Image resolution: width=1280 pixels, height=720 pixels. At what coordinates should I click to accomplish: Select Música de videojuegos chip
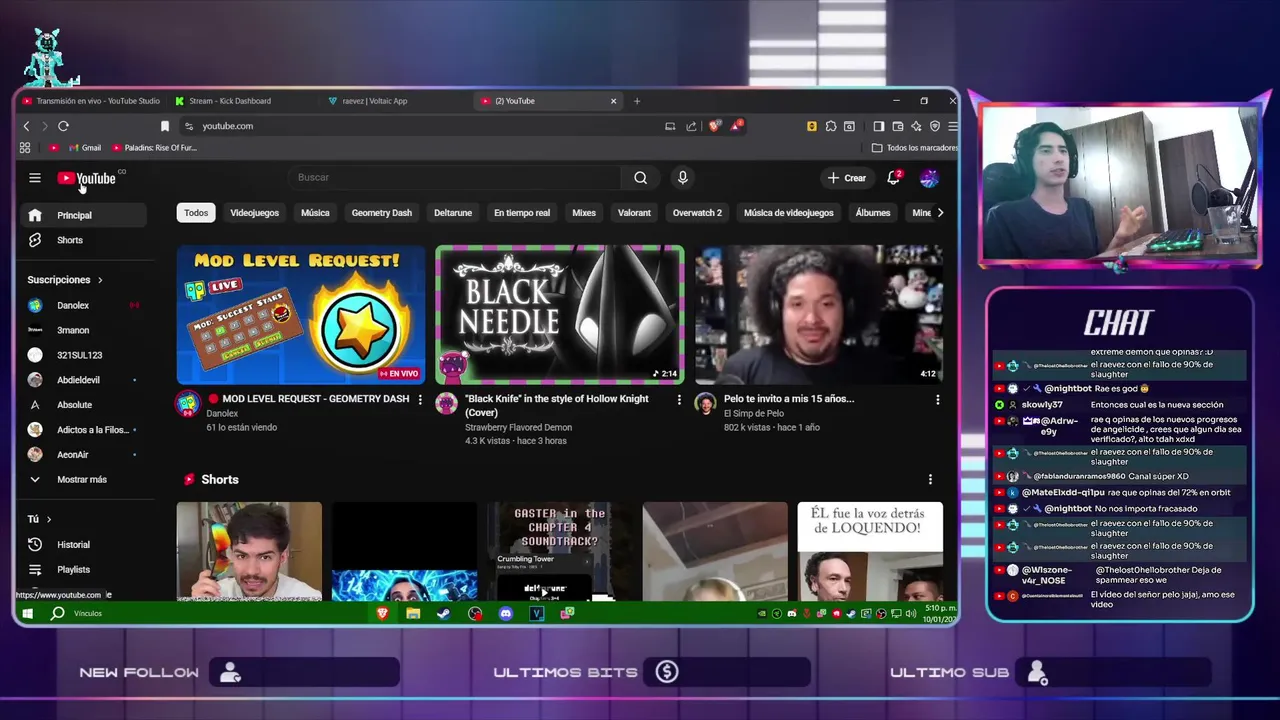tap(788, 213)
